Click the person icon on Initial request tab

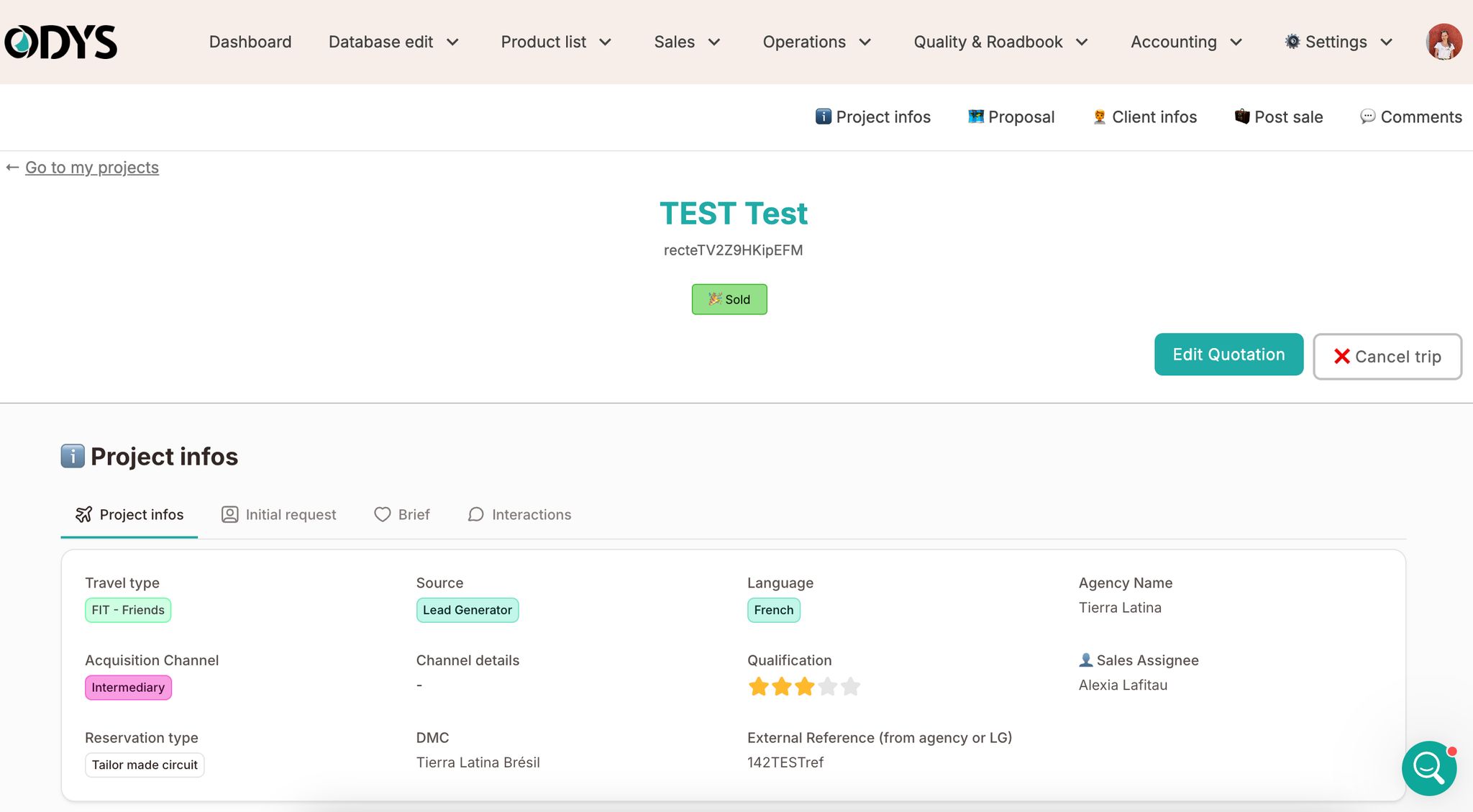click(x=230, y=514)
